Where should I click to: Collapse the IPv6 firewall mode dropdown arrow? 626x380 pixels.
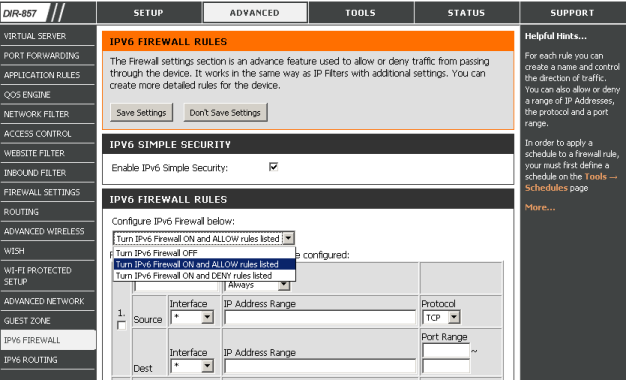pyautogui.click(x=288, y=239)
